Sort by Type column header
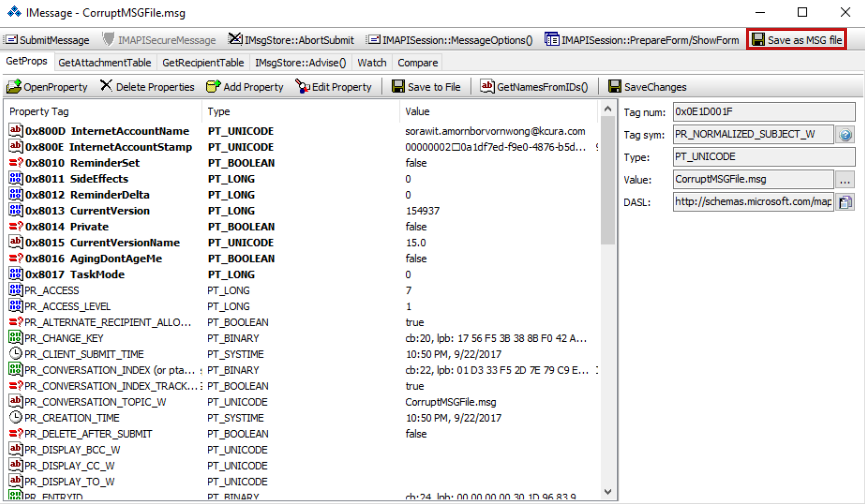 301,111
